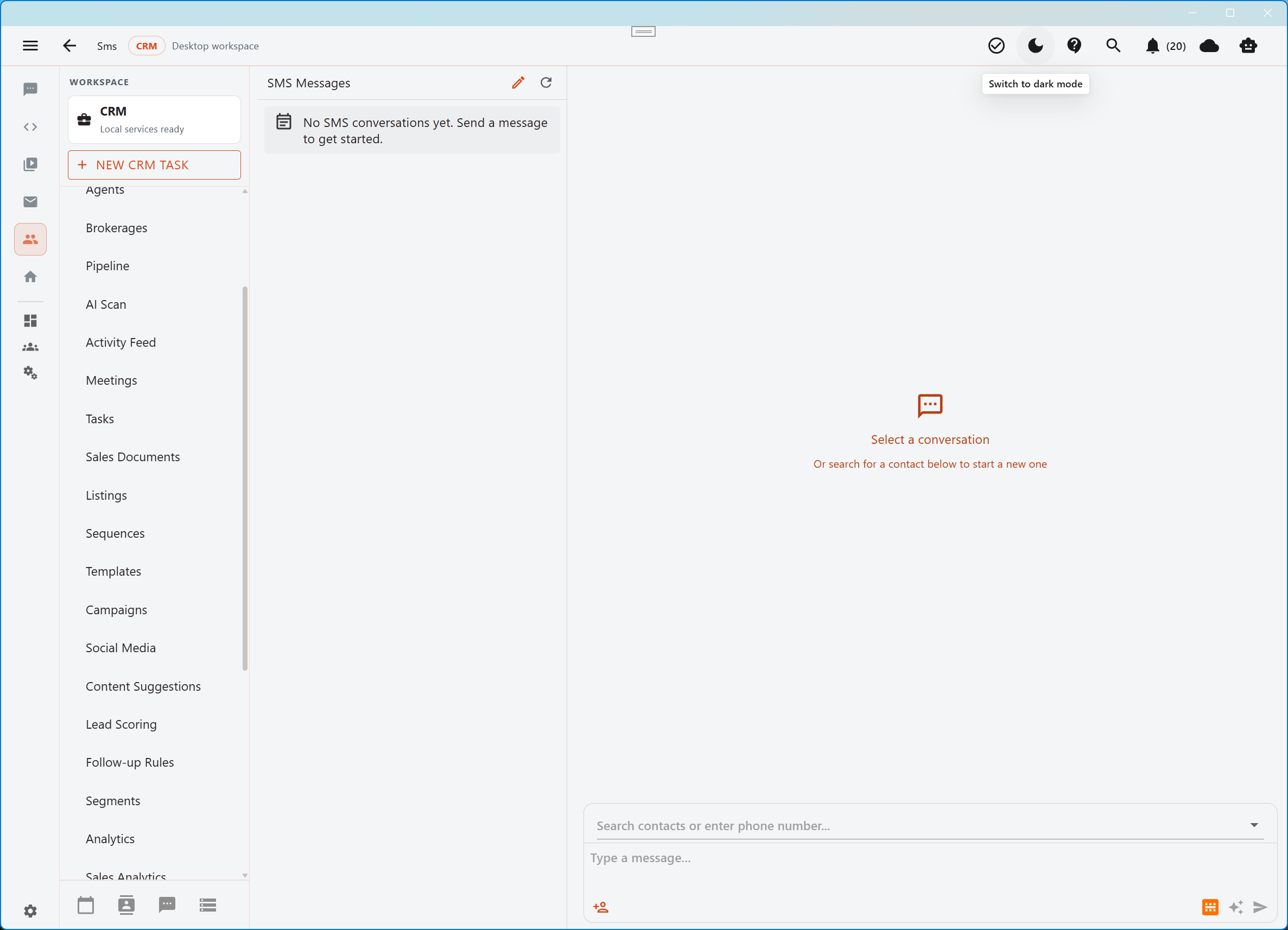Switch to dark mode
The image size is (1288, 930).
(x=1035, y=46)
